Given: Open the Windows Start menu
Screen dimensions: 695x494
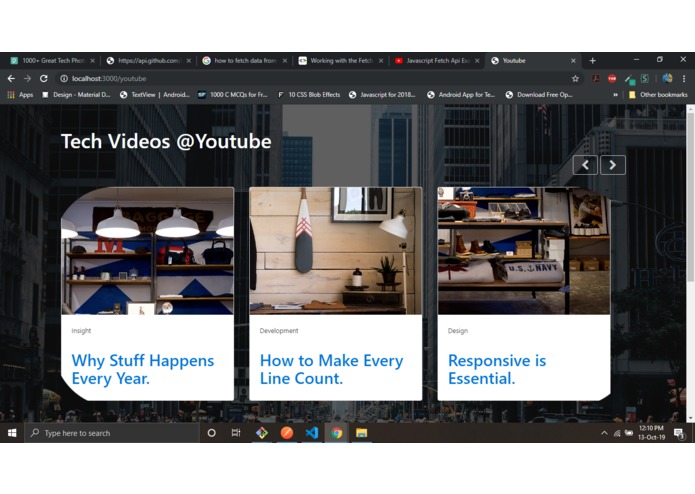Looking at the screenshot, I should point(12,433).
